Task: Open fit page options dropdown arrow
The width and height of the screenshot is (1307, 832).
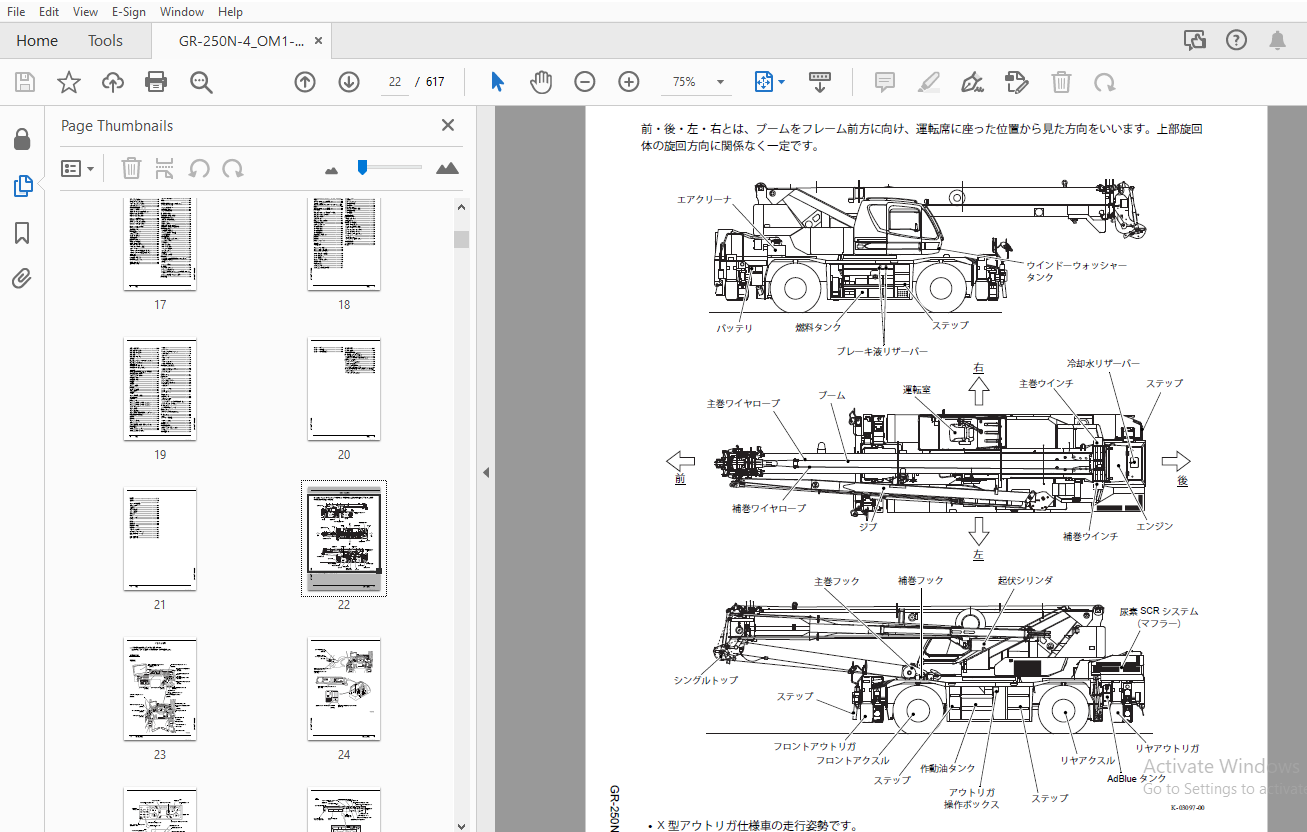Action: [x=782, y=82]
